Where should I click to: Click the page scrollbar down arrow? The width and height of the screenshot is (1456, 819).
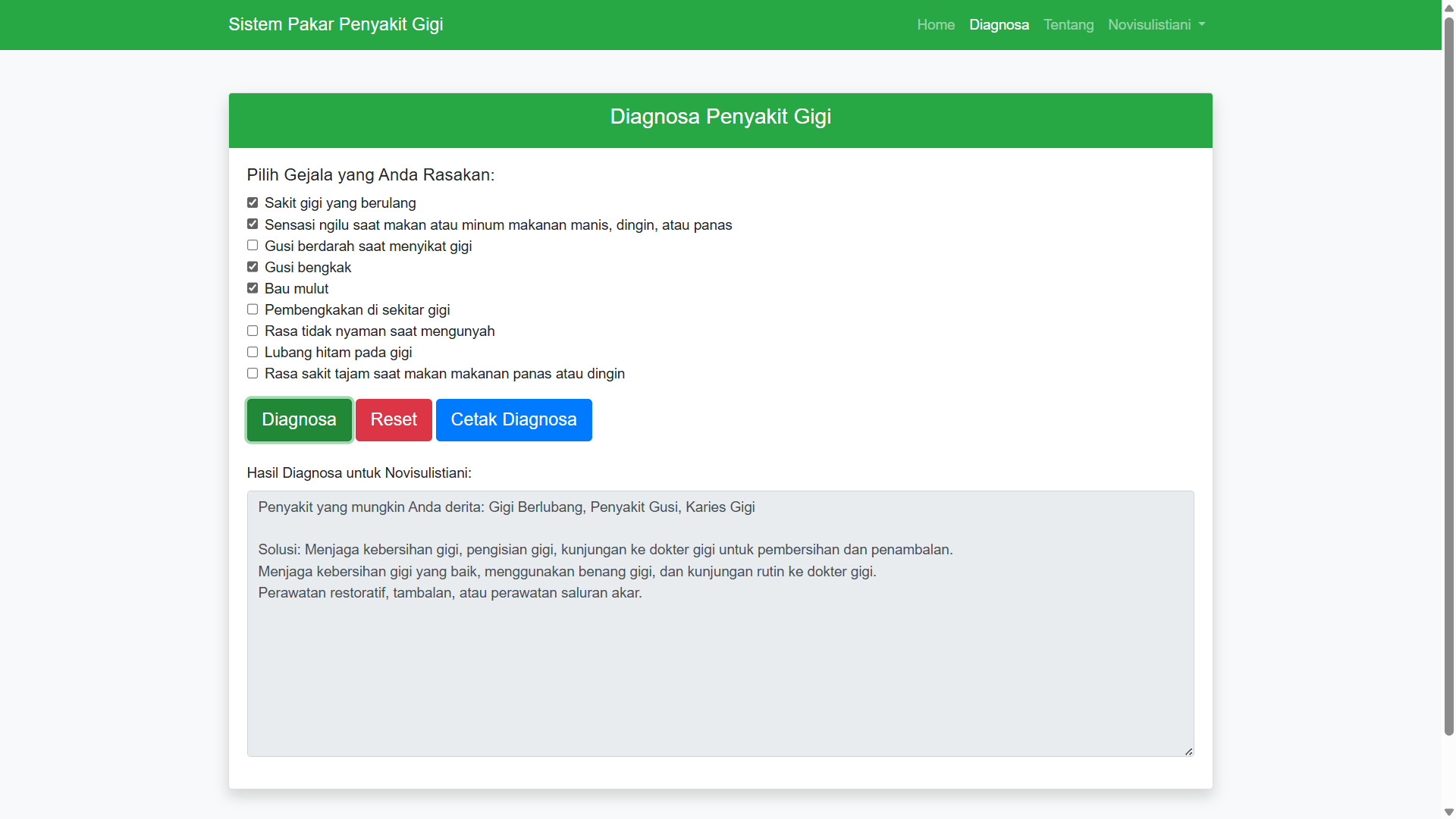click(1448, 812)
